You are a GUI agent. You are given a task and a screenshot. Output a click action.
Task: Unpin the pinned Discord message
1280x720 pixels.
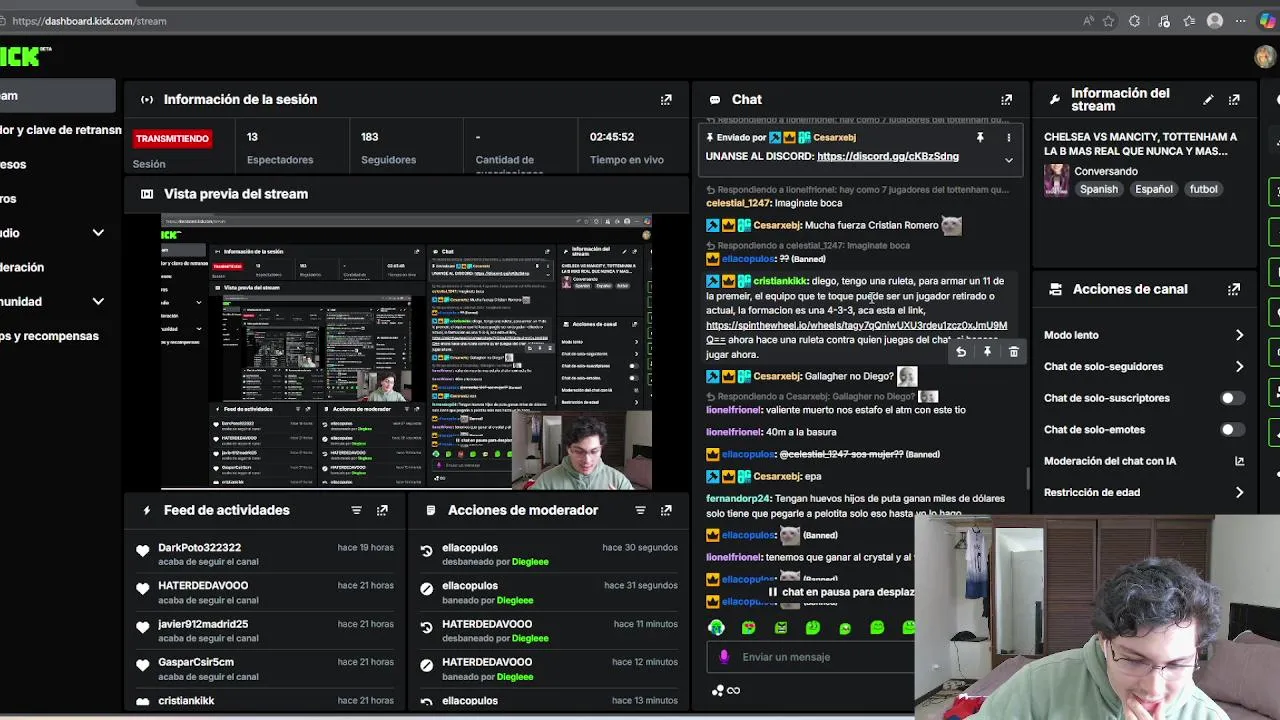pos(980,138)
